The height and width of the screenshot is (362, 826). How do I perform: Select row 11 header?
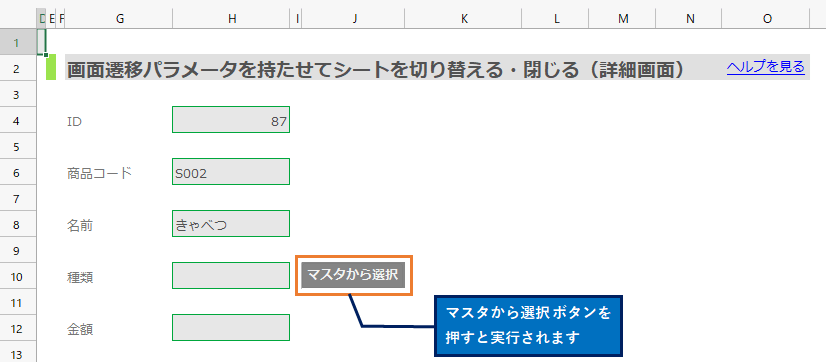[18, 302]
